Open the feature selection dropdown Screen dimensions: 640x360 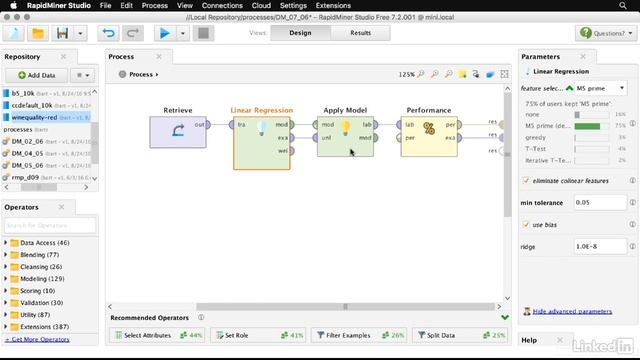600,88
